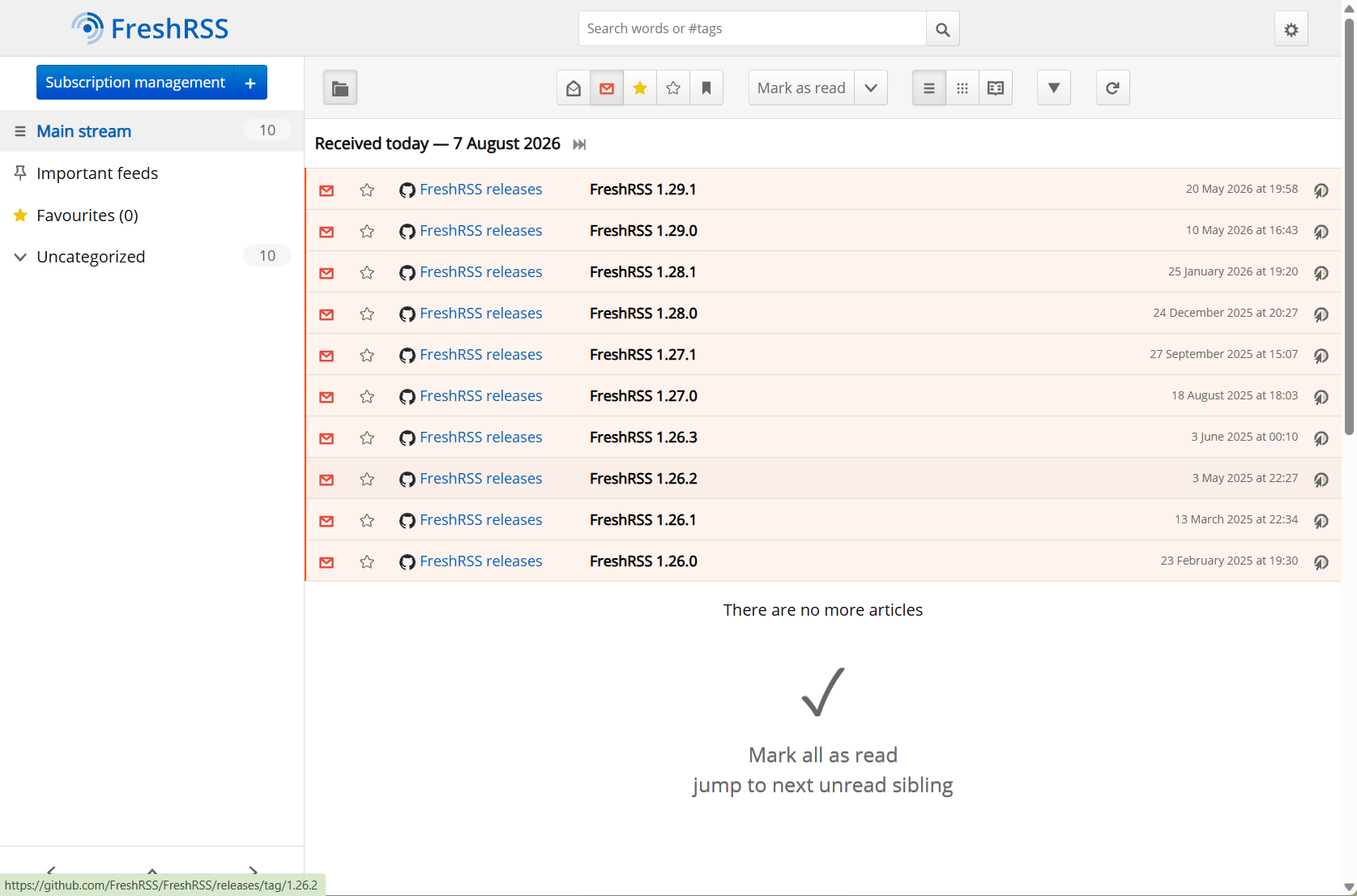Switch to global grid view
This screenshot has height=896, width=1357.
click(962, 88)
